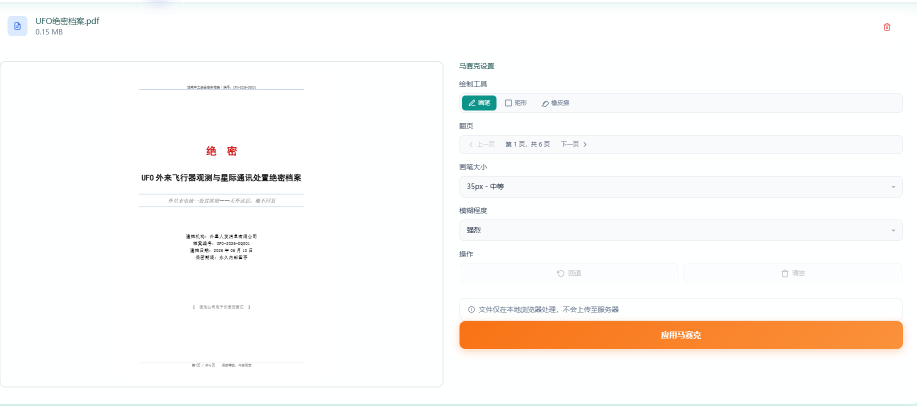Select the 画笔 brush drawing tool

pyautogui.click(x=479, y=103)
